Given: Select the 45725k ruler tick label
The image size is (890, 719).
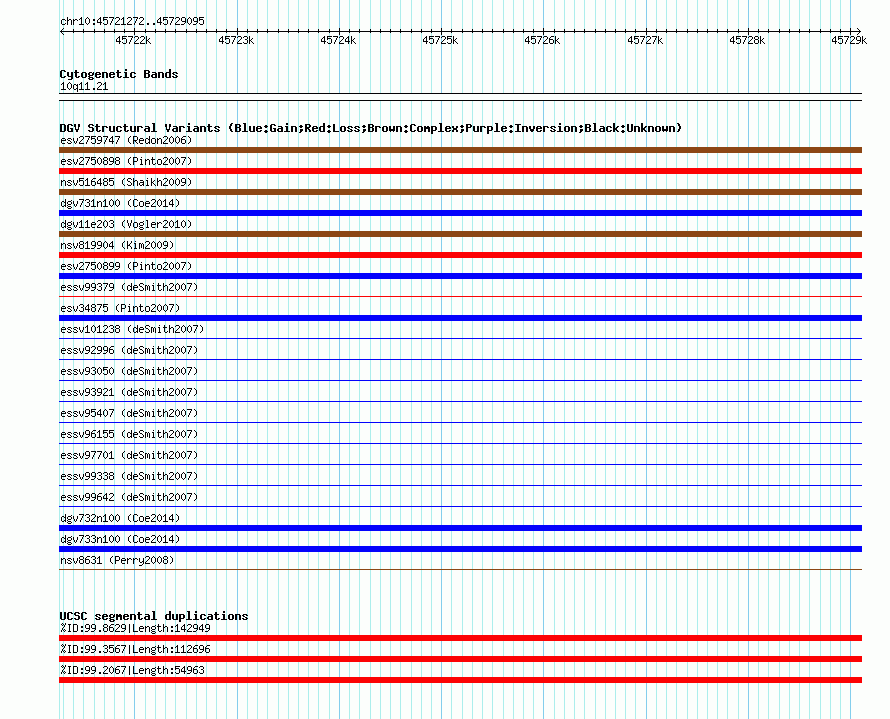Looking at the screenshot, I should click(440, 40).
